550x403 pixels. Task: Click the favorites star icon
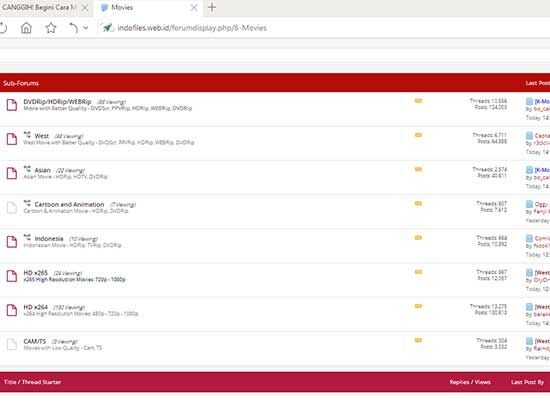click(51, 28)
